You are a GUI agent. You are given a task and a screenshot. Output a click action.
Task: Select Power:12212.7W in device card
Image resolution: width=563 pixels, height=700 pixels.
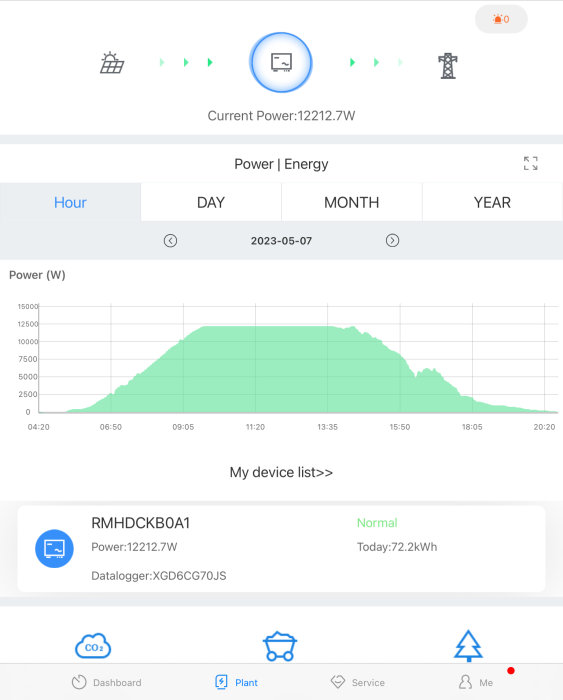[134, 547]
